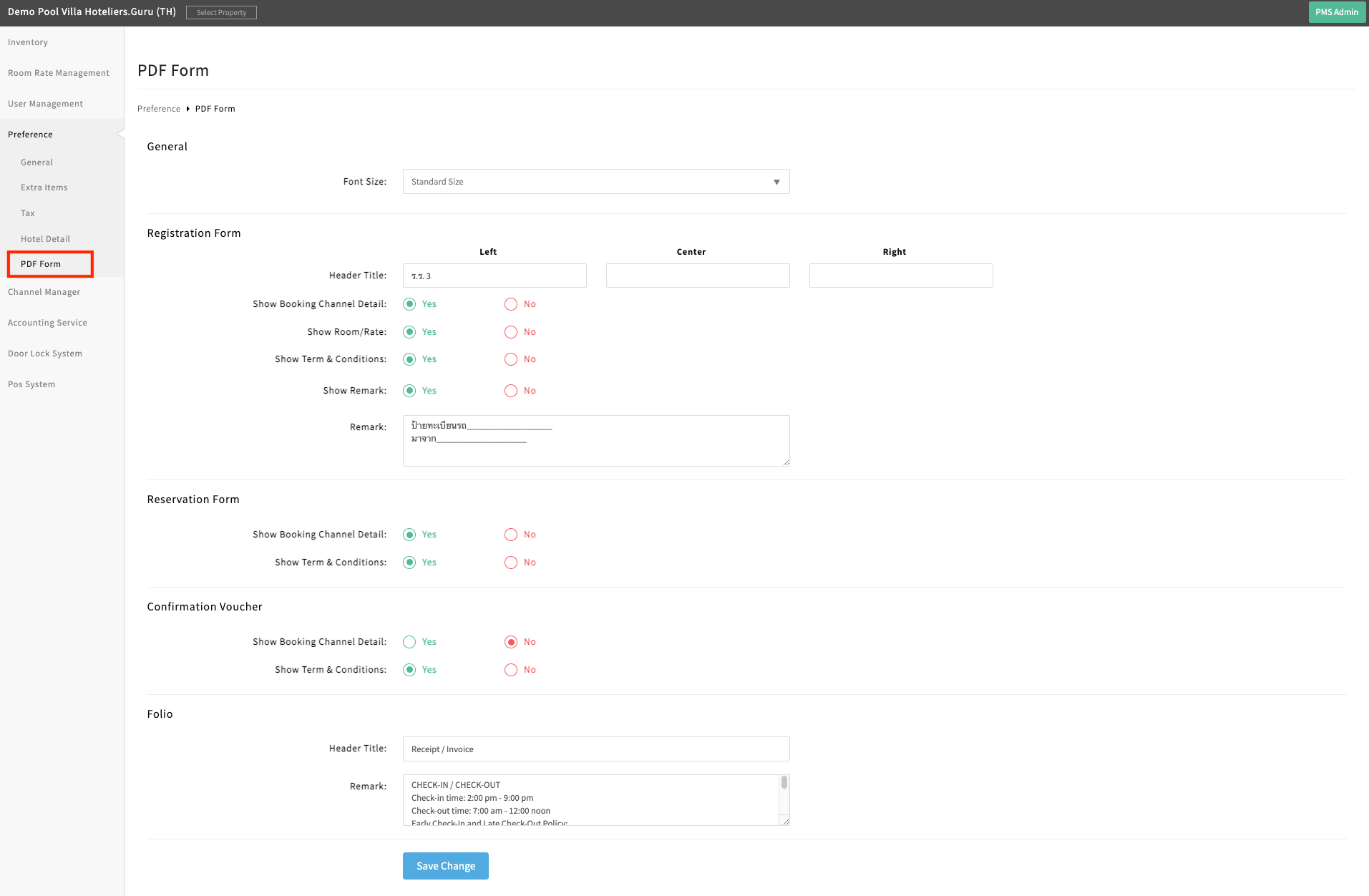Click the Select Property button
The image size is (1369, 896).
coord(221,13)
